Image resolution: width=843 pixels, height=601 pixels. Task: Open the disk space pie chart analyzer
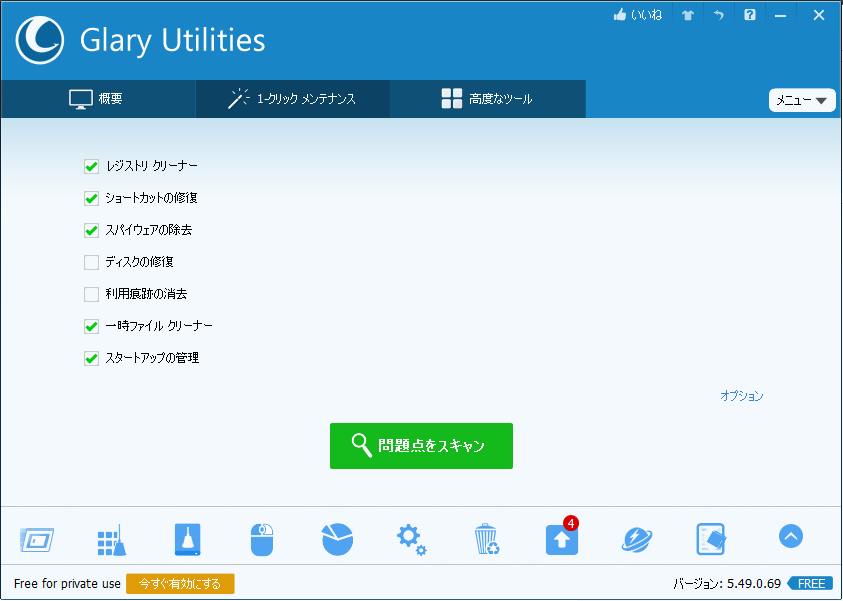click(x=337, y=539)
